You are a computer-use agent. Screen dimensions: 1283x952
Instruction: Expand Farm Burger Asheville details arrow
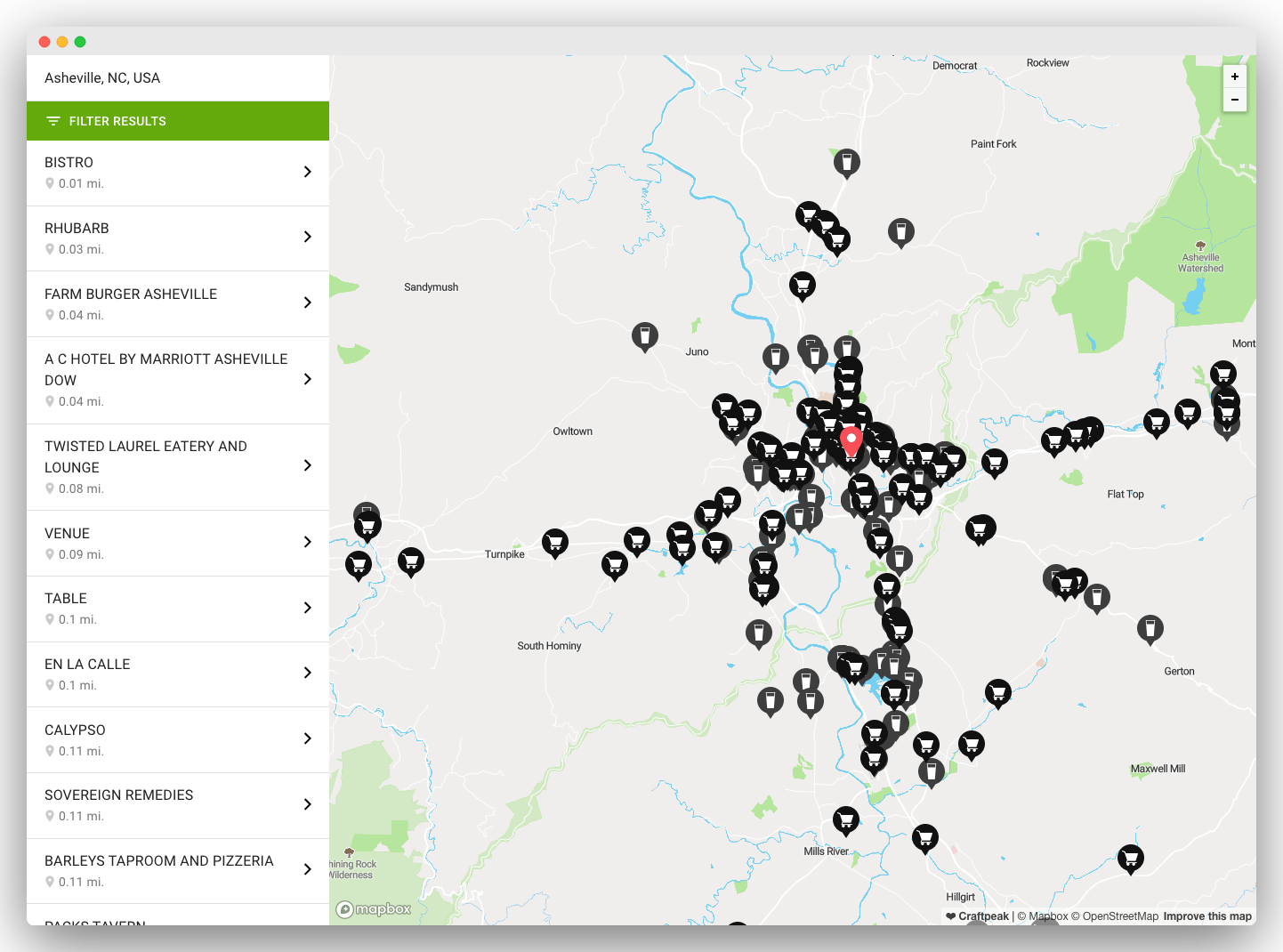pyautogui.click(x=308, y=303)
